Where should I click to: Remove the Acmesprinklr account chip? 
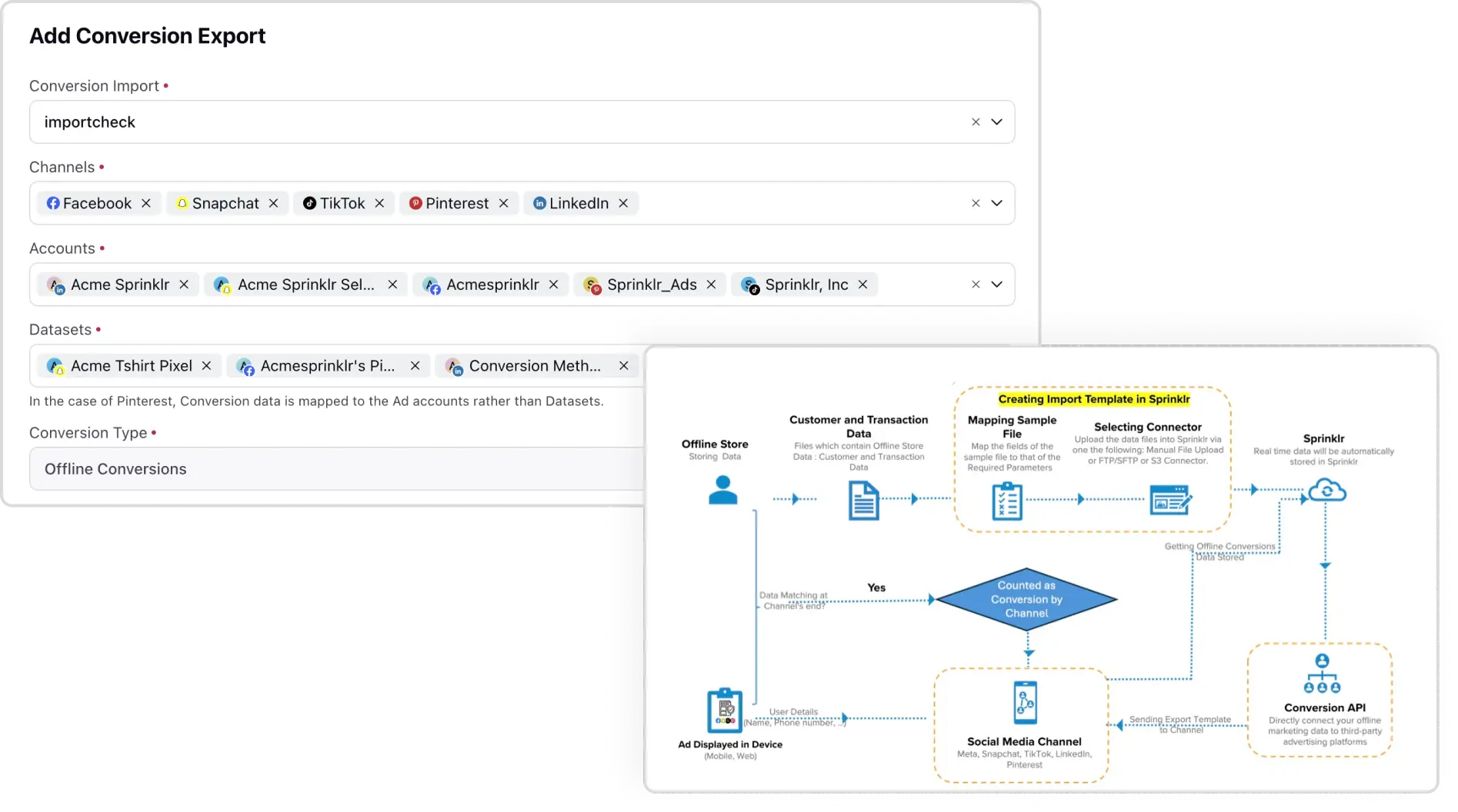click(x=553, y=285)
